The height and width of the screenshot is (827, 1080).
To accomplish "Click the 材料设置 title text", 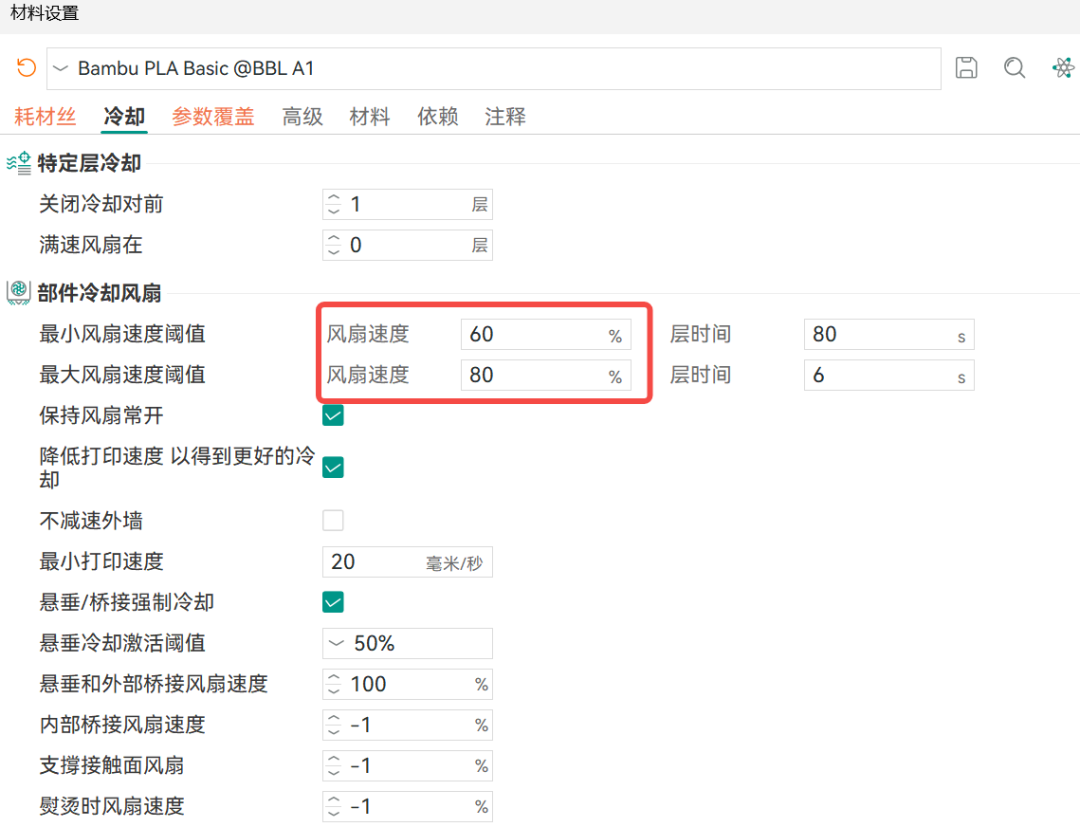I will (x=45, y=13).
